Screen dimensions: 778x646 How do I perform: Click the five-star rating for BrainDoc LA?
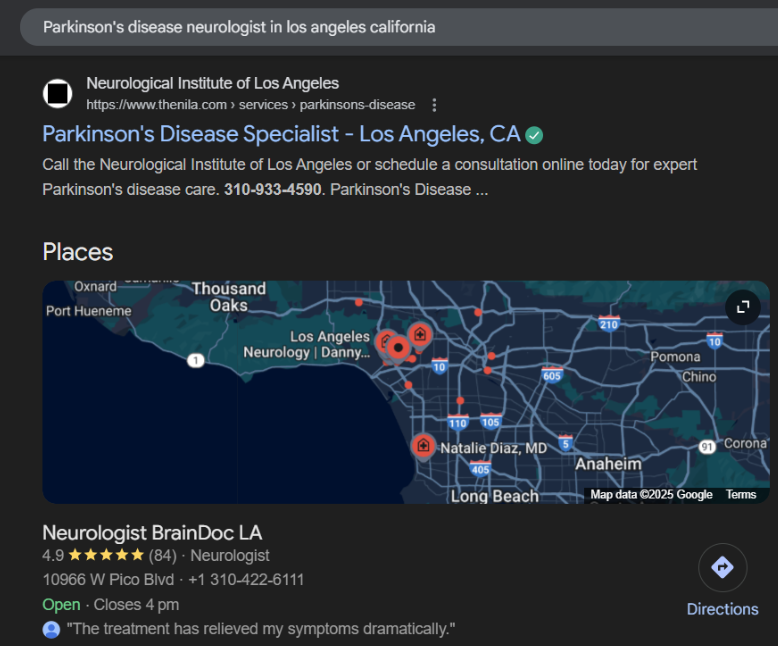point(106,555)
